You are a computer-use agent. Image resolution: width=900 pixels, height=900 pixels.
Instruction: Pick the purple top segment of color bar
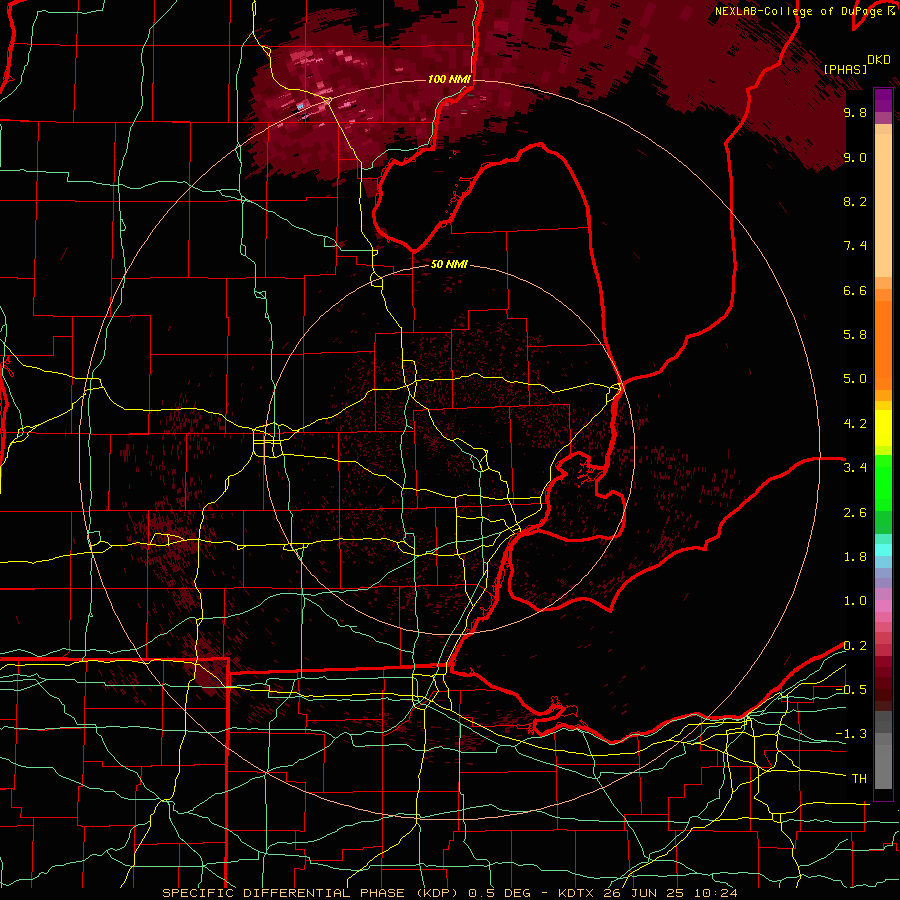(x=883, y=100)
